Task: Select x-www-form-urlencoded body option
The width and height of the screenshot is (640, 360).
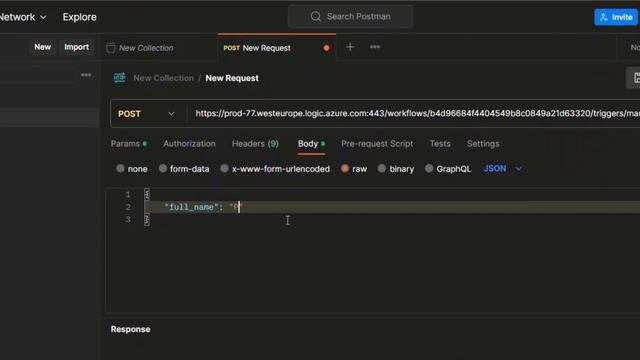Action: (x=275, y=169)
